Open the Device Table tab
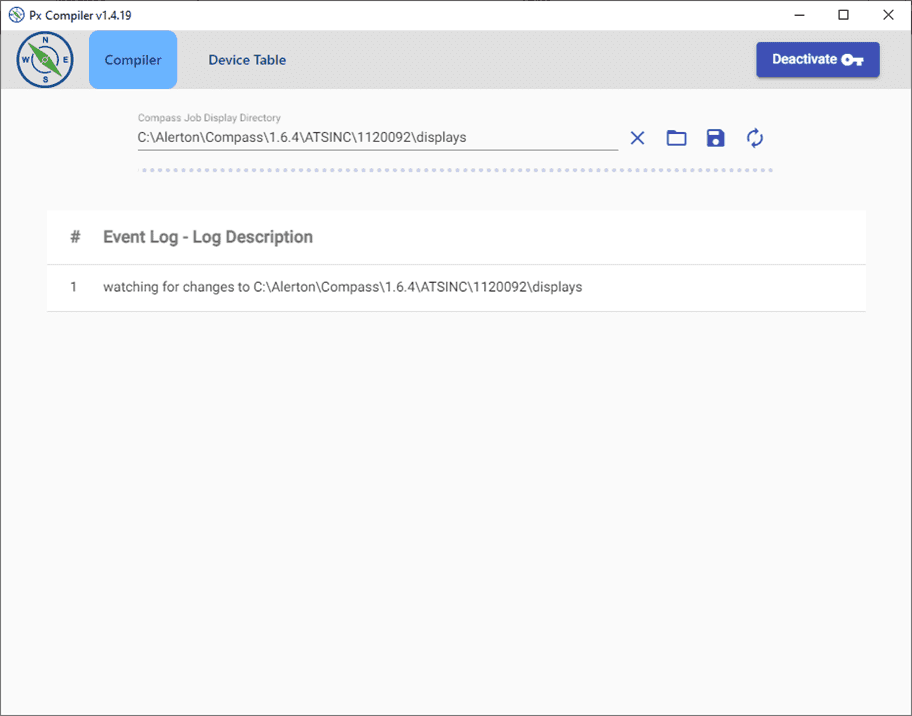 click(247, 60)
